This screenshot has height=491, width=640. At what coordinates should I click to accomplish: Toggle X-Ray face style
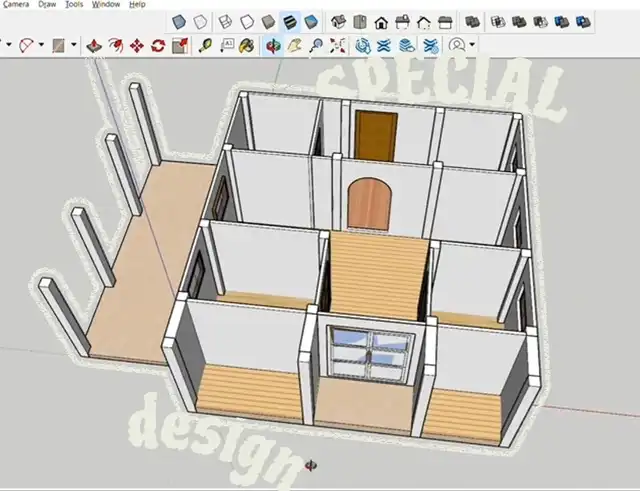point(178,21)
